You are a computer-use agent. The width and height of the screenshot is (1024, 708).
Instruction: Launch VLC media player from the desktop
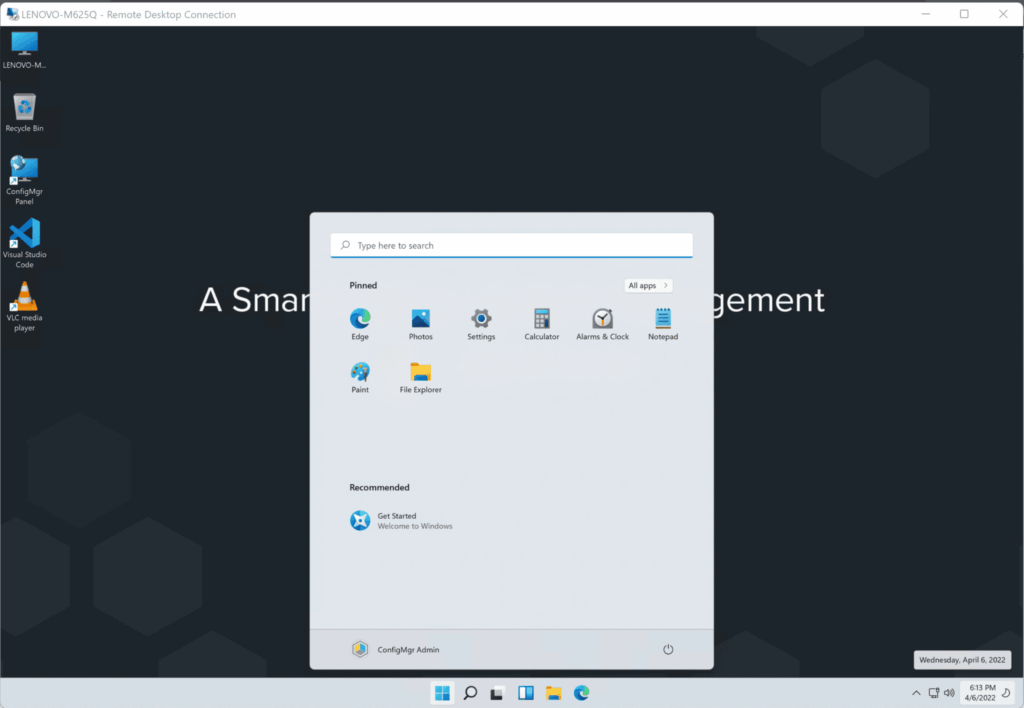point(24,300)
